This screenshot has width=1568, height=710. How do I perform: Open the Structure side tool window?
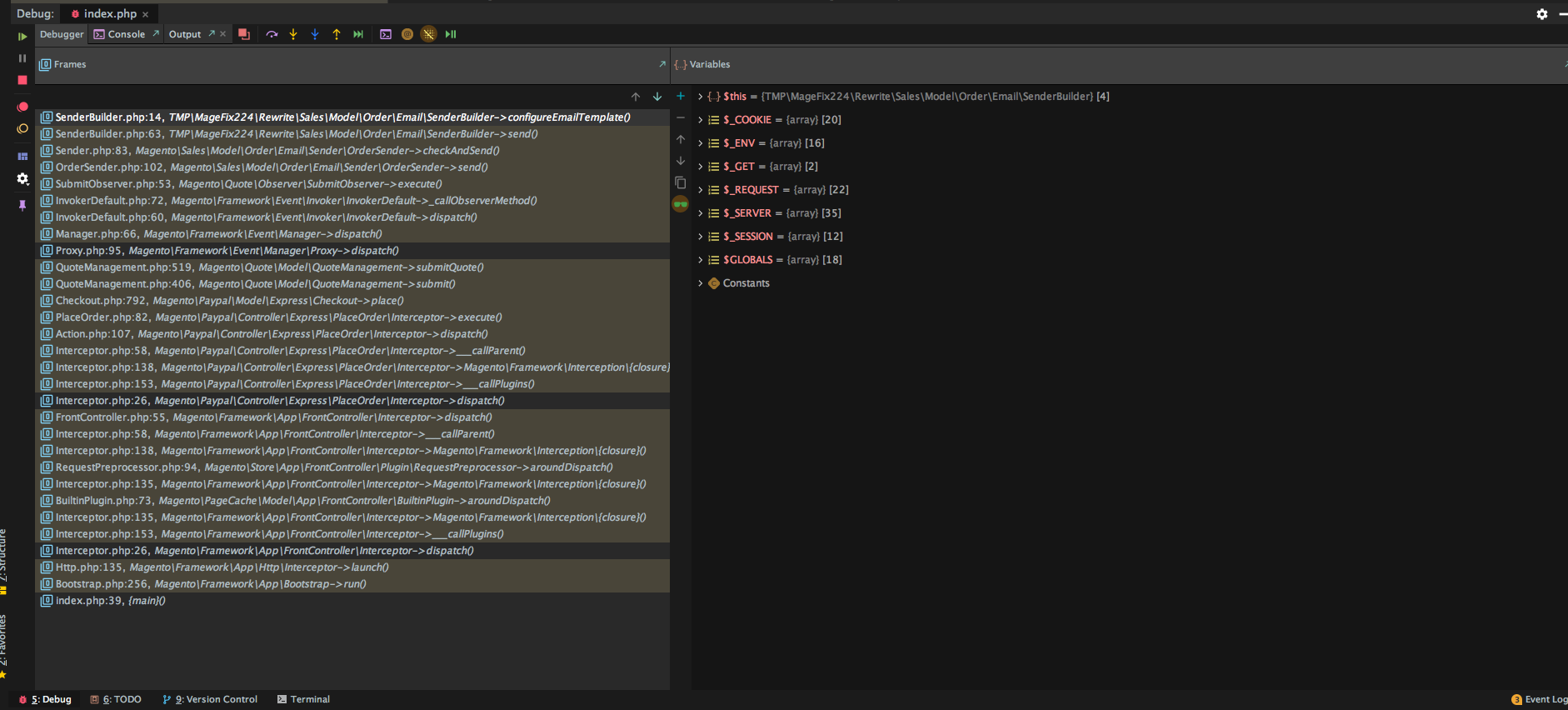click(x=3, y=561)
